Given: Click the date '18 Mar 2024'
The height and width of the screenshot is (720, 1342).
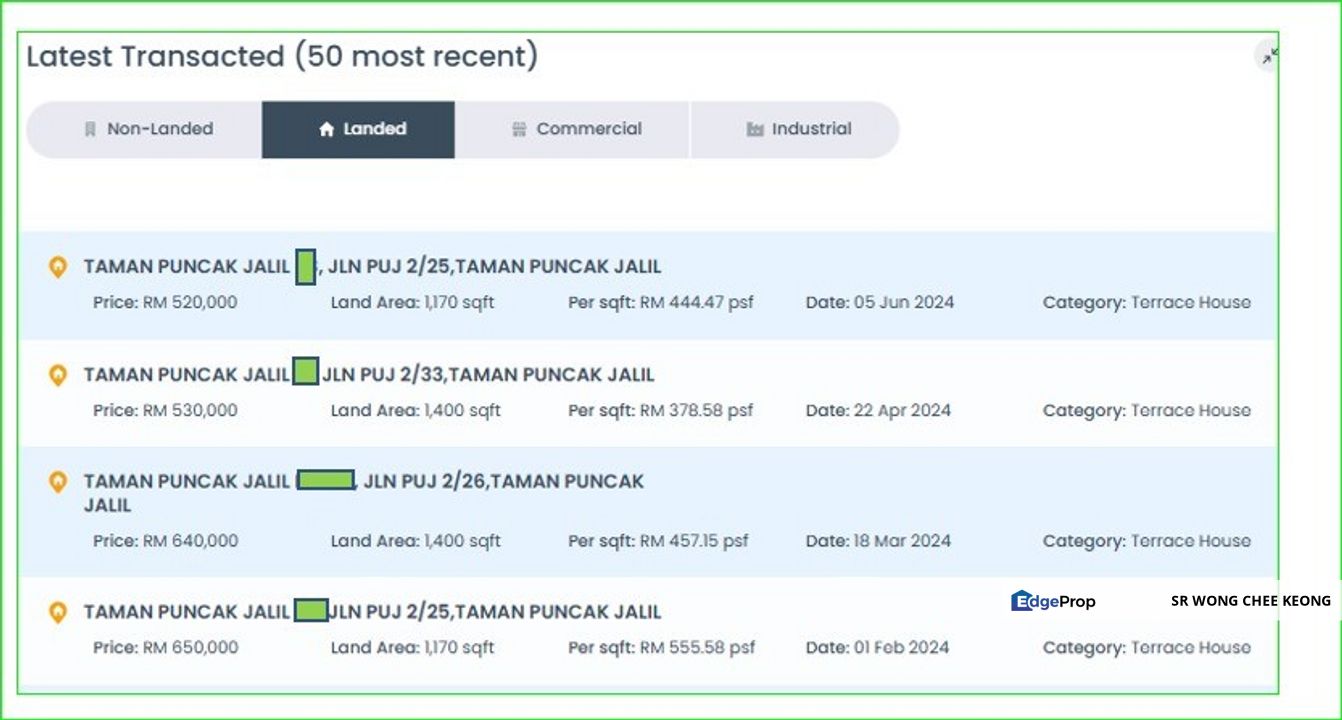Looking at the screenshot, I should (x=902, y=541).
